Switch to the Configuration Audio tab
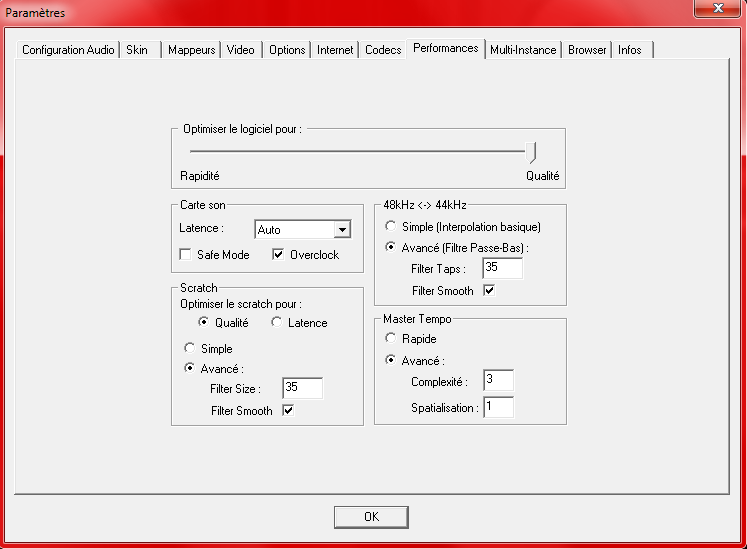The width and height of the screenshot is (747, 549). pyautogui.click(x=69, y=50)
